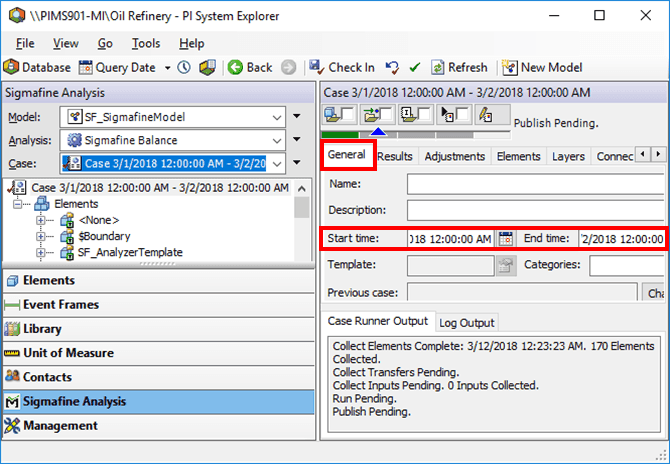670x464 pixels.
Task: Click into the Description input field
Action: (536, 210)
